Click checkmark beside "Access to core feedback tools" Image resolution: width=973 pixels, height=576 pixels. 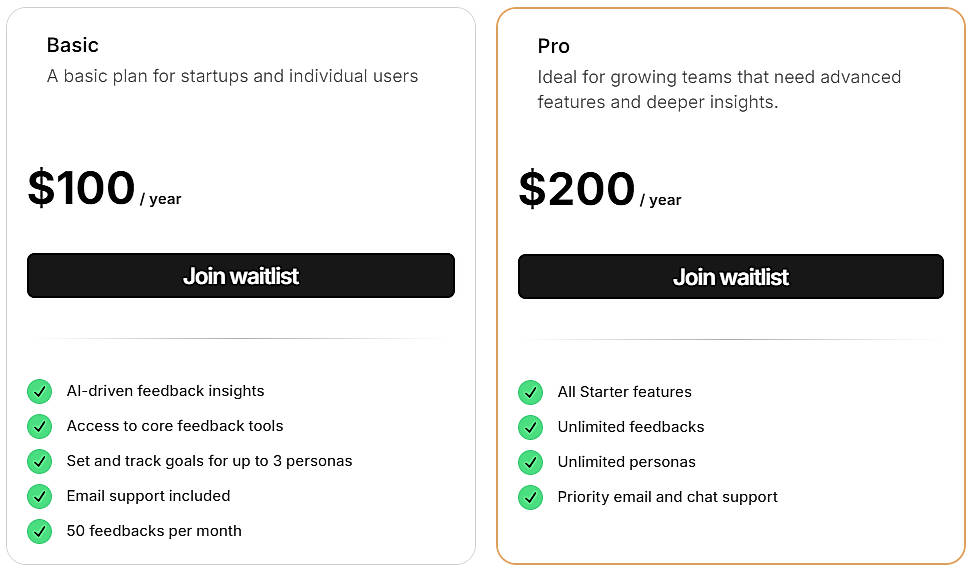(39, 426)
